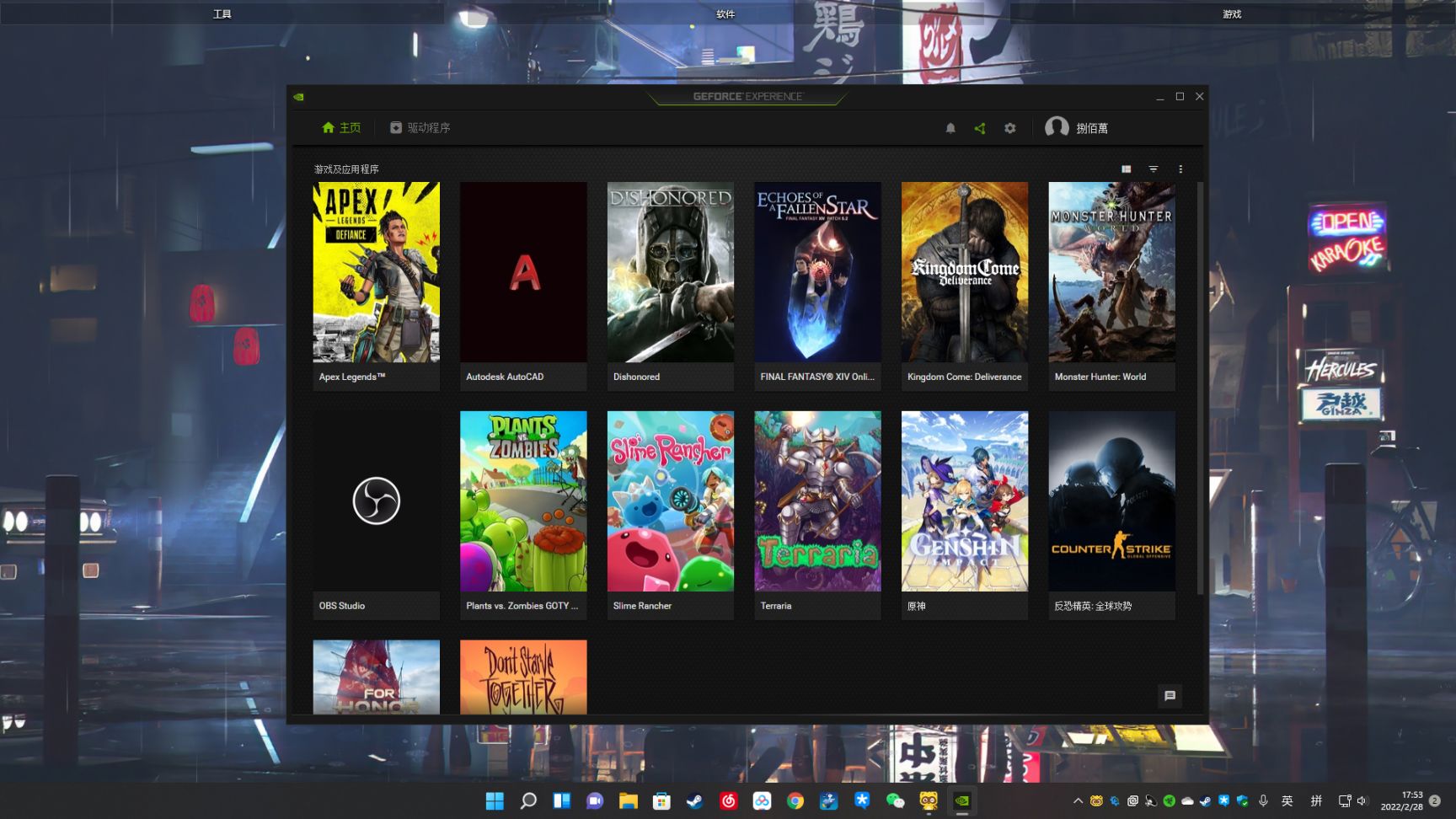Image resolution: width=1456 pixels, height=819 pixels.
Task: Expand the hidden system tray icons chevron
Action: 1078,800
